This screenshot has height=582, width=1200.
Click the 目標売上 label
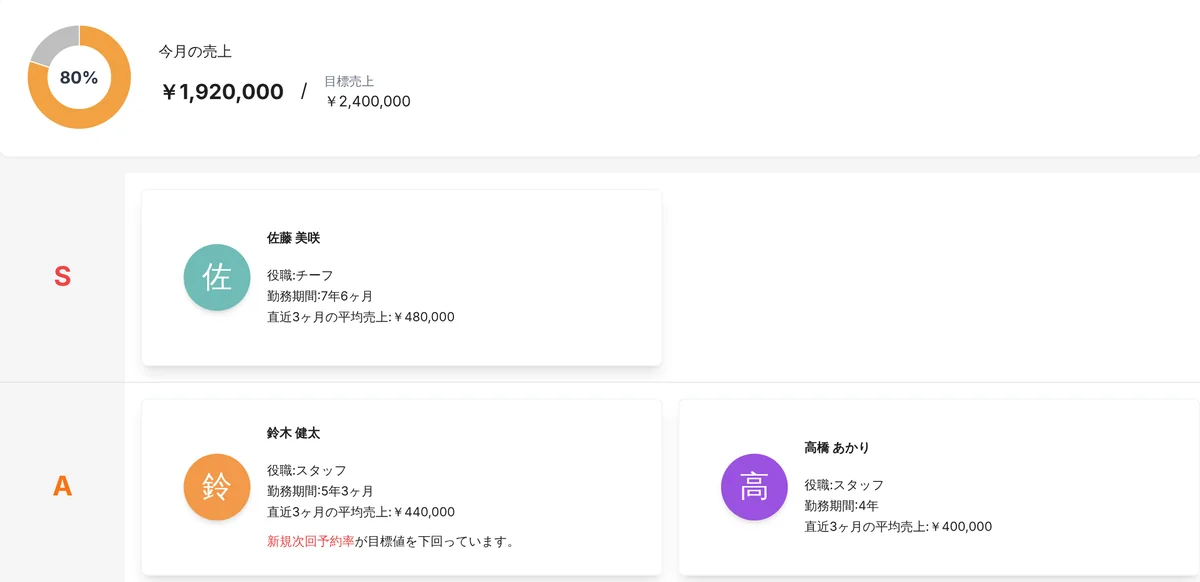(x=349, y=81)
